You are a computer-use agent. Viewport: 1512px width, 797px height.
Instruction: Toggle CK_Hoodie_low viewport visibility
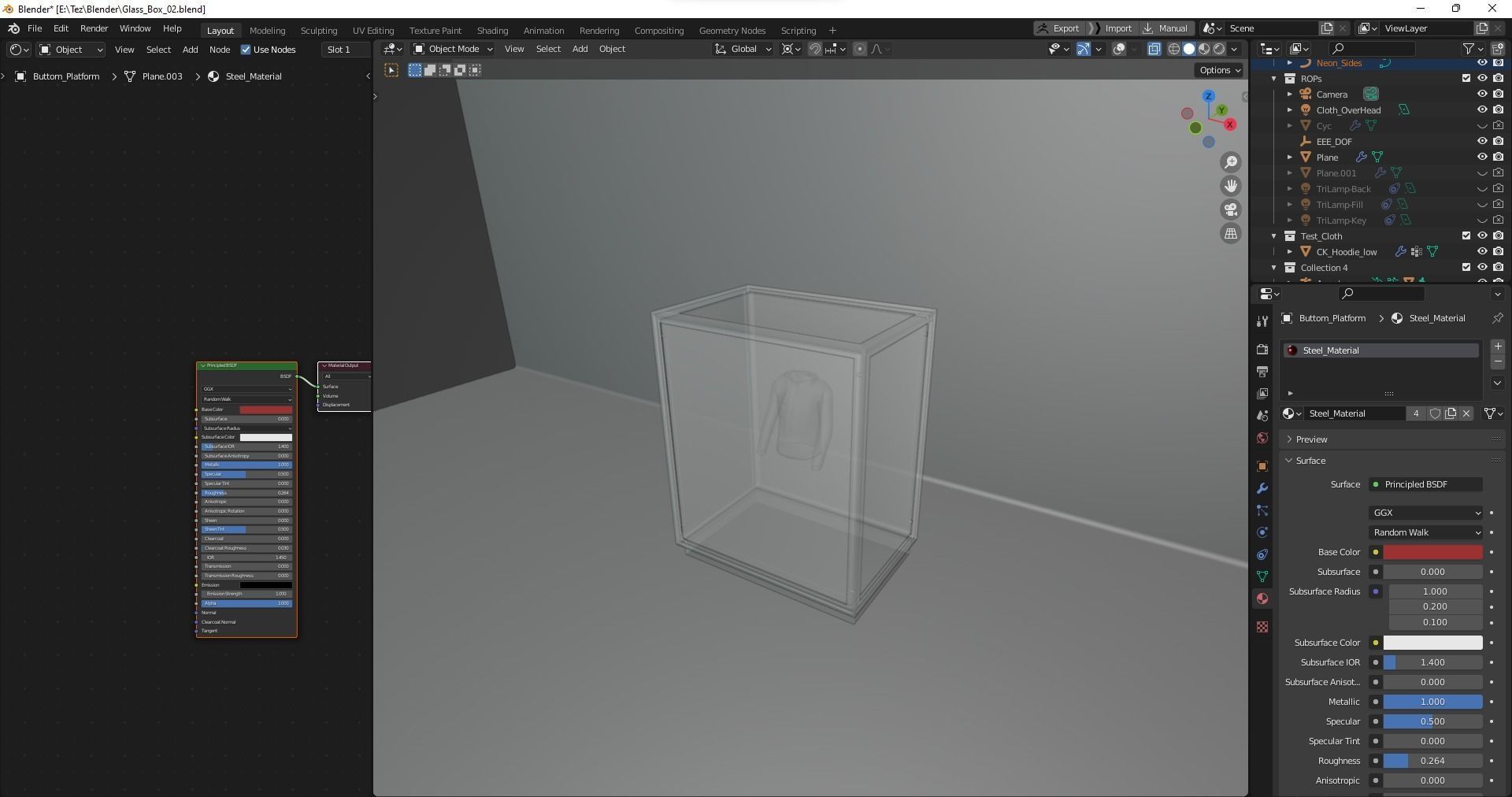[x=1481, y=252]
